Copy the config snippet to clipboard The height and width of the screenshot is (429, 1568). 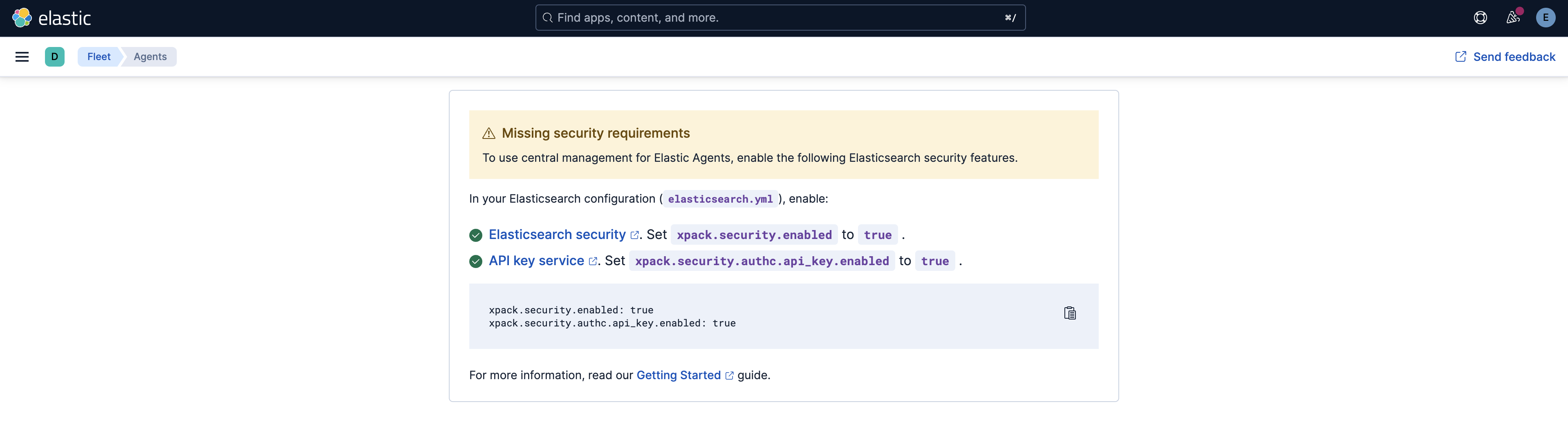(x=1069, y=313)
